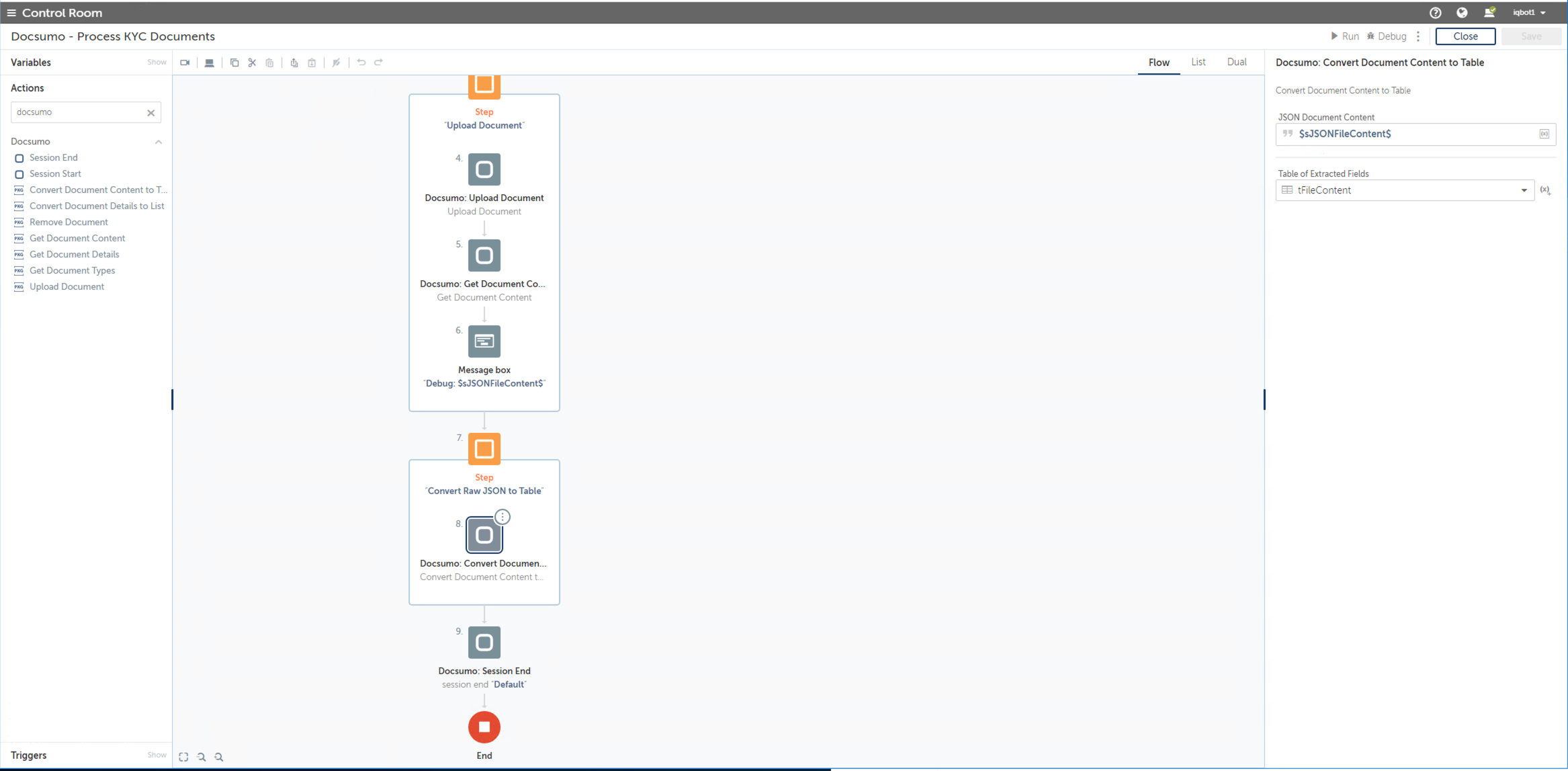
Task: Open three-dot menu on step 8 node
Action: 503,517
